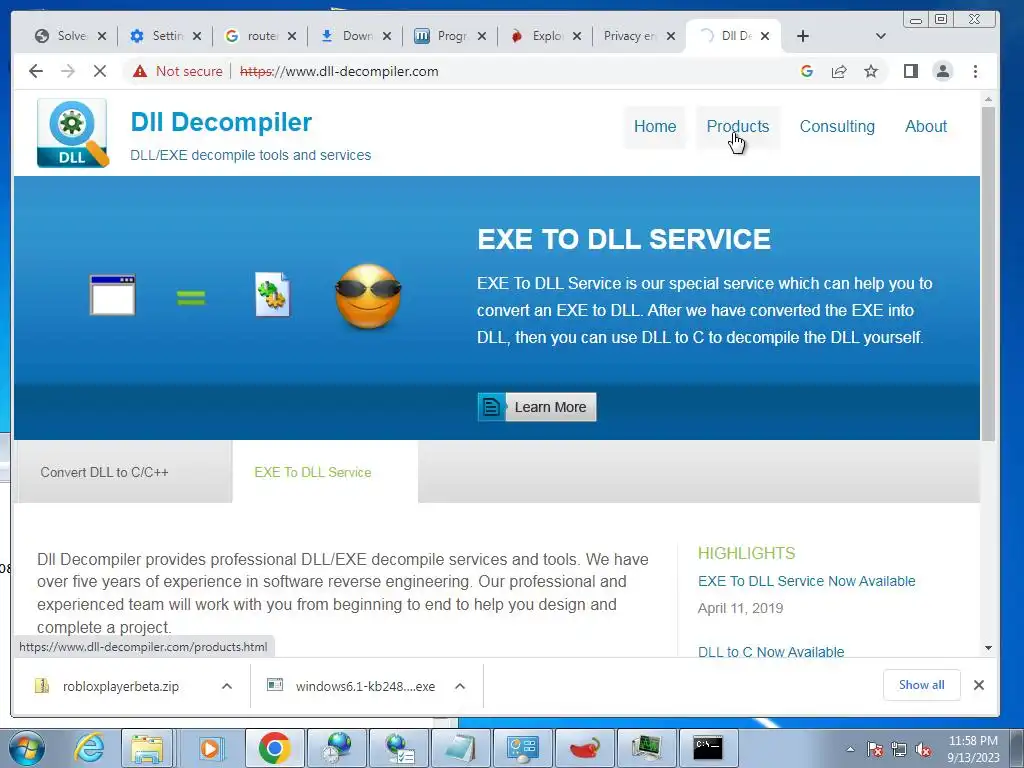Close the Dll Decompiler tab

coord(765,36)
